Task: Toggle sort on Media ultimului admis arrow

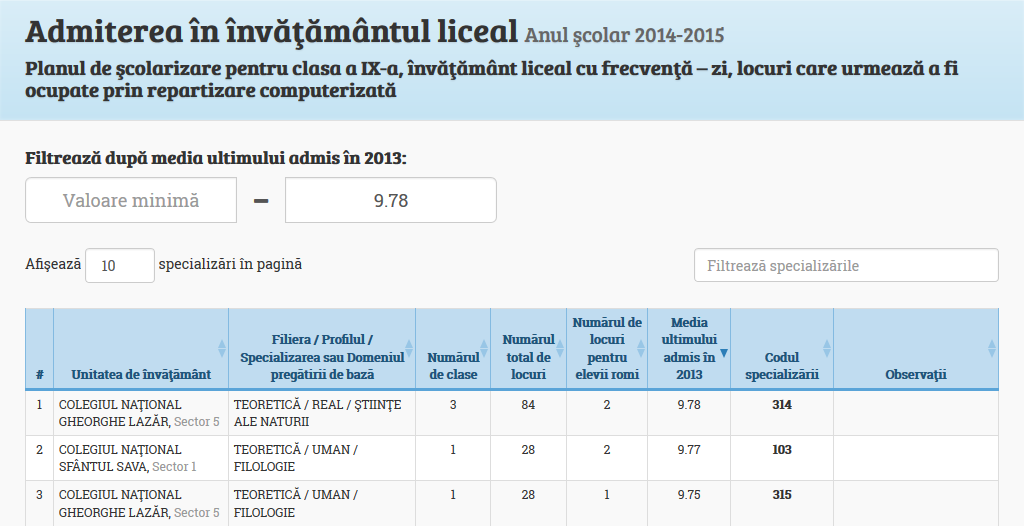Action: click(x=724, y=353)
